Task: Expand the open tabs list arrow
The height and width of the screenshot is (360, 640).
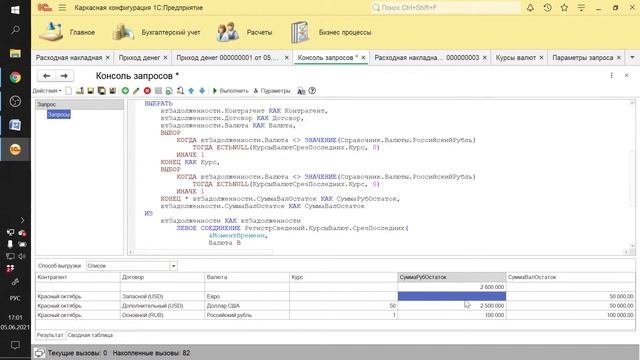Action: 632,58
